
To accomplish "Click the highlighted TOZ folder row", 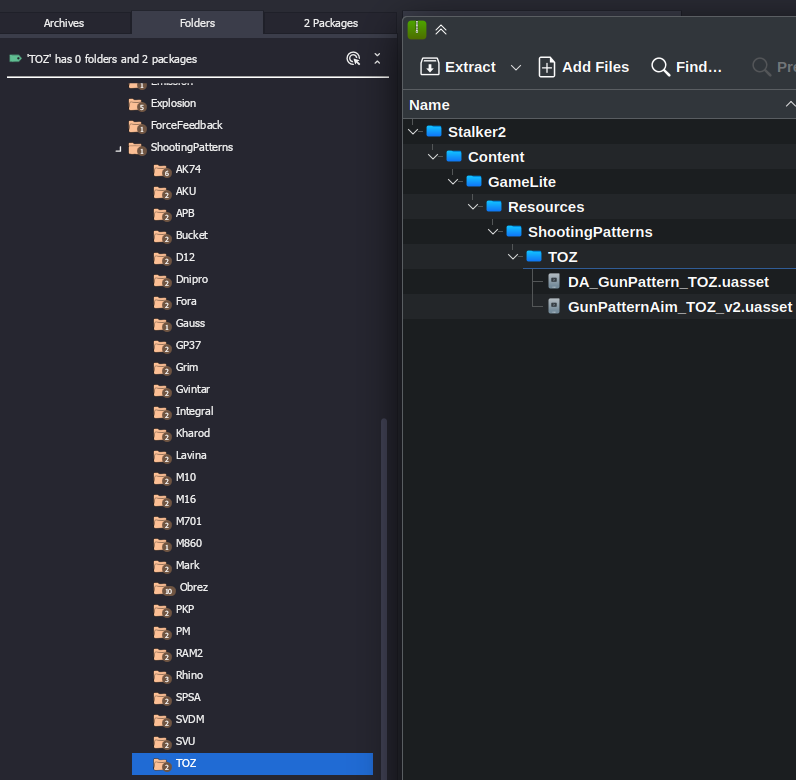I will 252,764.
